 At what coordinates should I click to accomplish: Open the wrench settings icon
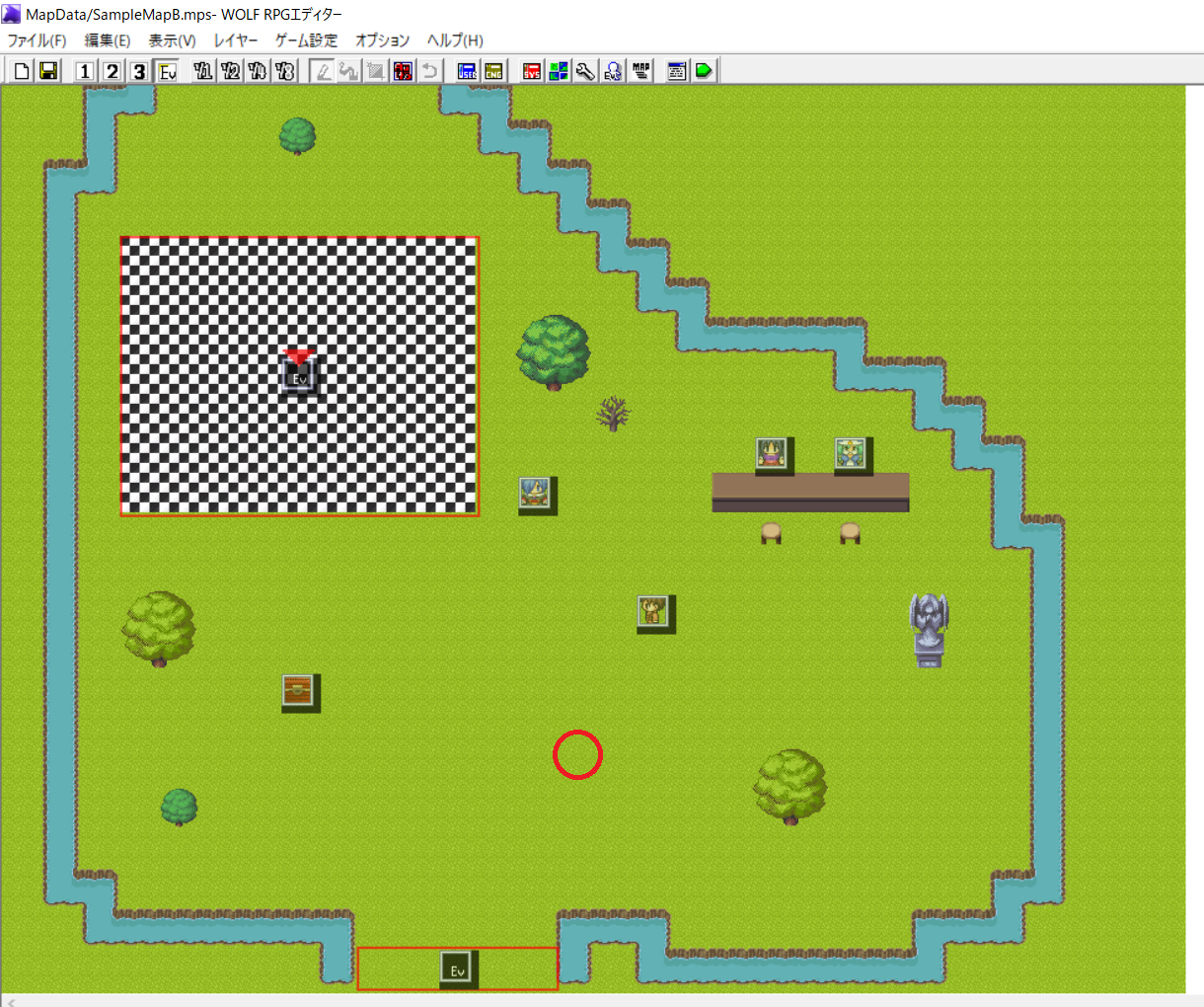585,71
